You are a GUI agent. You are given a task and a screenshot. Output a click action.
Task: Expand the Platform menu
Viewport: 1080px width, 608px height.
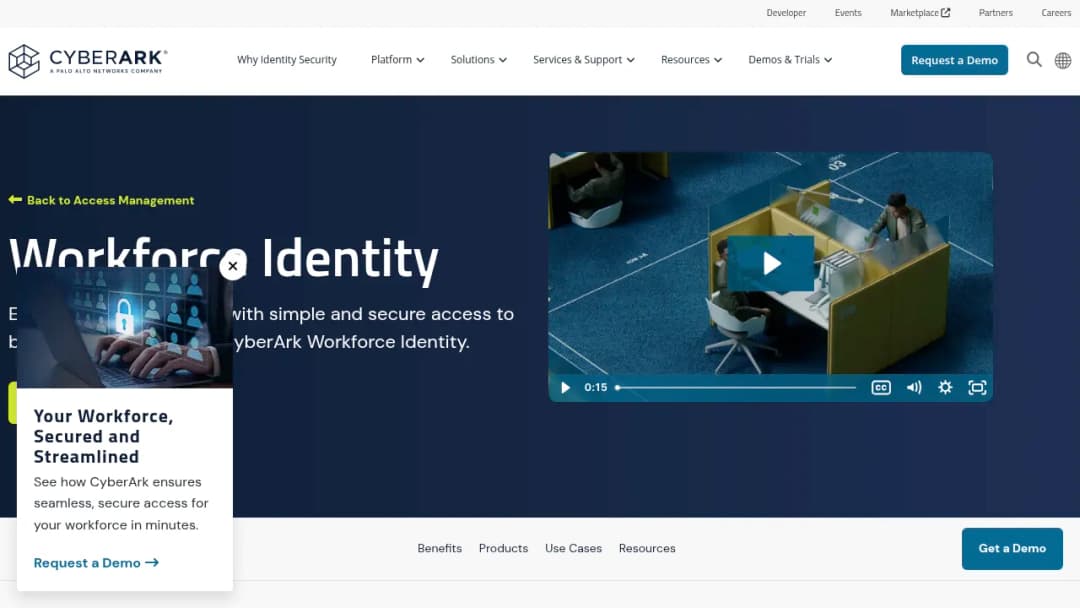(x=397, y=60)
